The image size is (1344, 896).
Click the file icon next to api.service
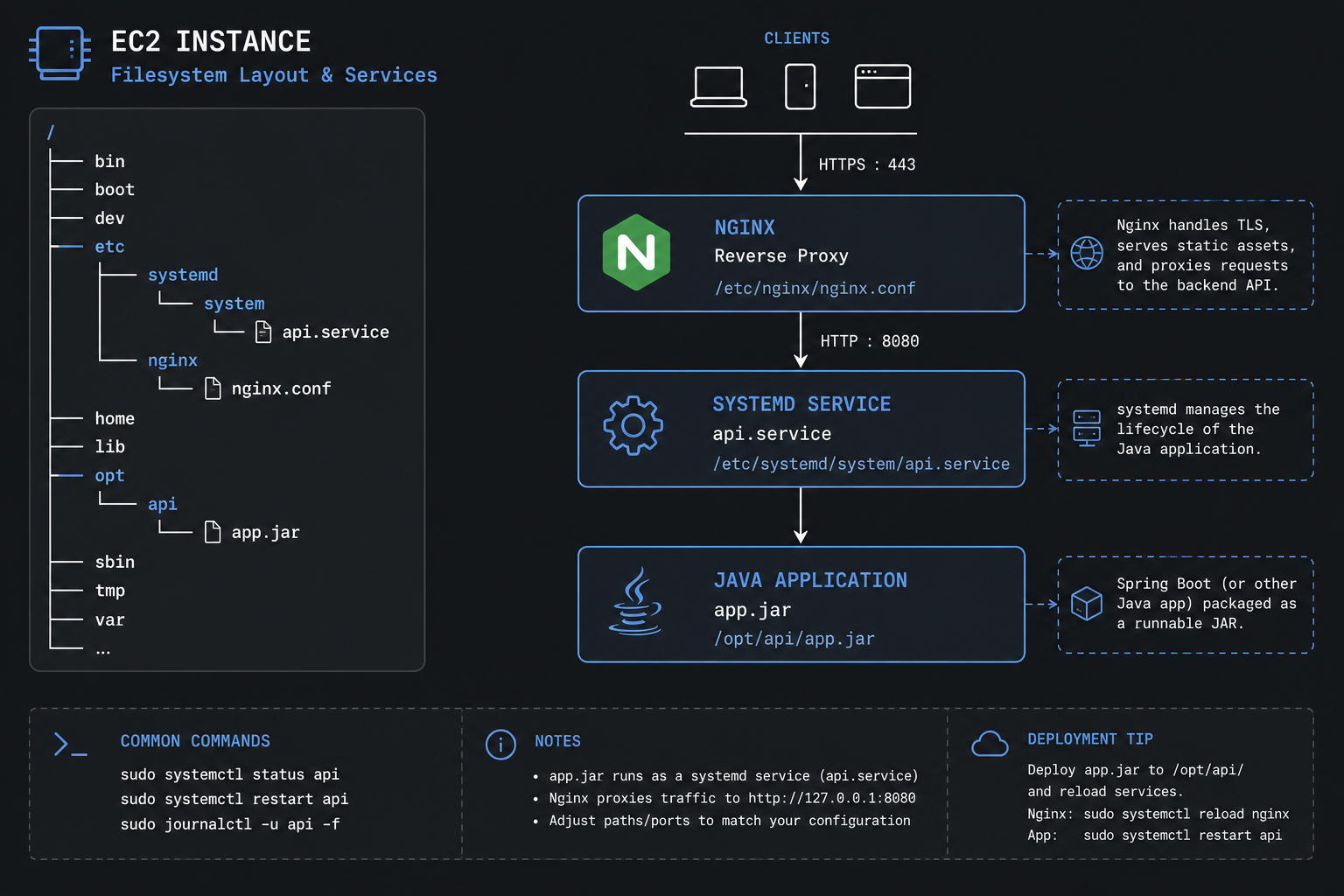[262, 332]
